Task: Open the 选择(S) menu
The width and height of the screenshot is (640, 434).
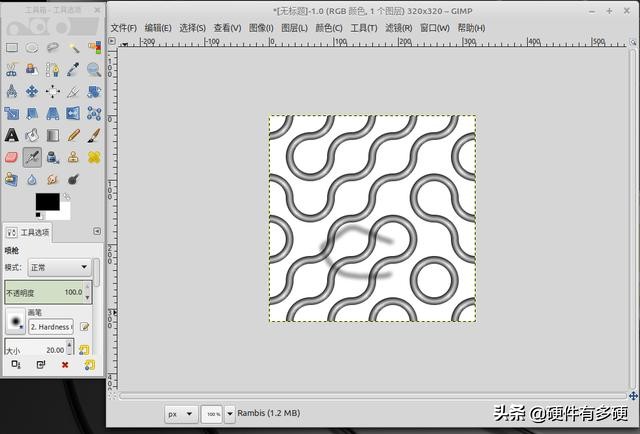Action: [x=192, y=28]
